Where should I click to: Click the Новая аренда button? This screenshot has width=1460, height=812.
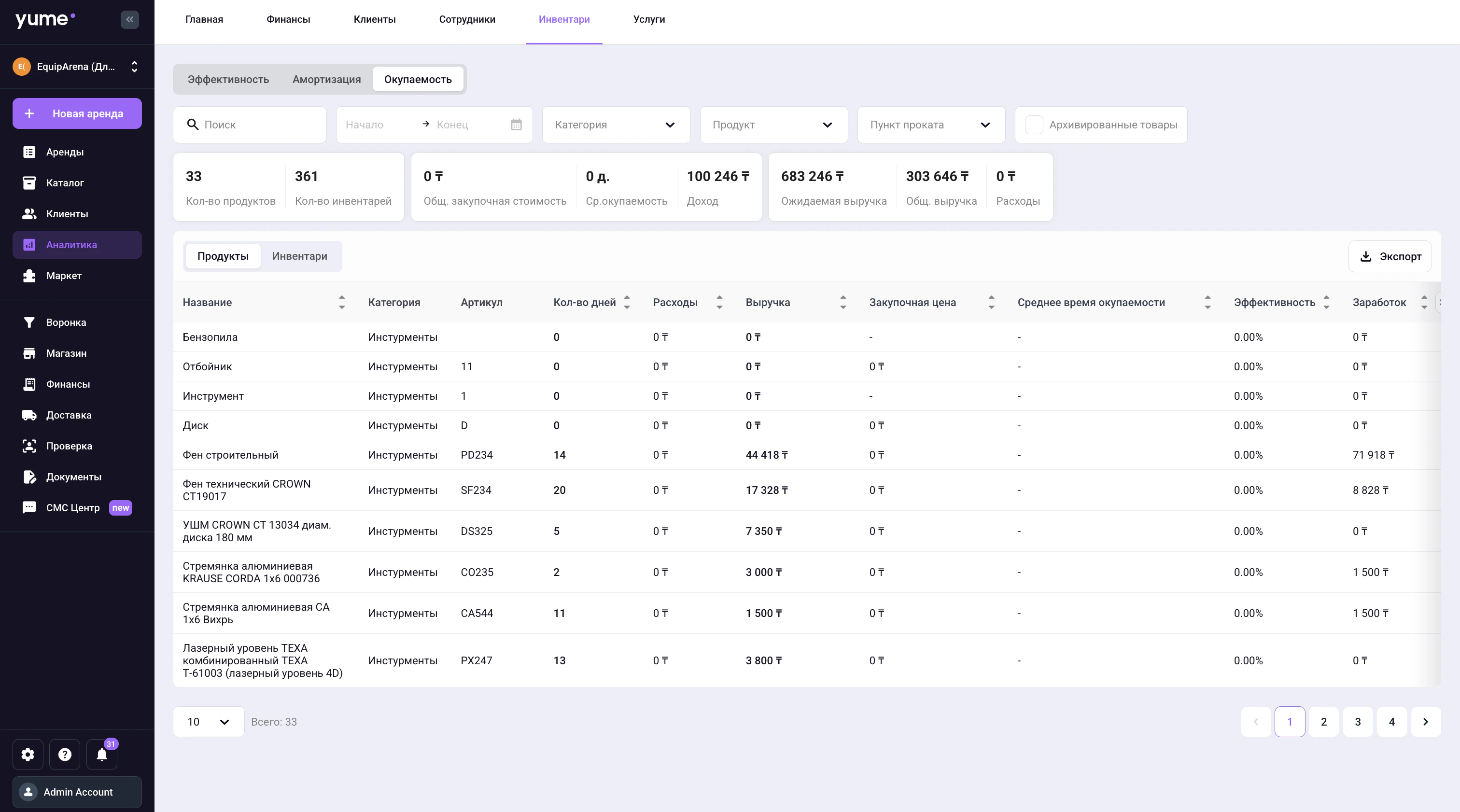click(x=77, y=113)
